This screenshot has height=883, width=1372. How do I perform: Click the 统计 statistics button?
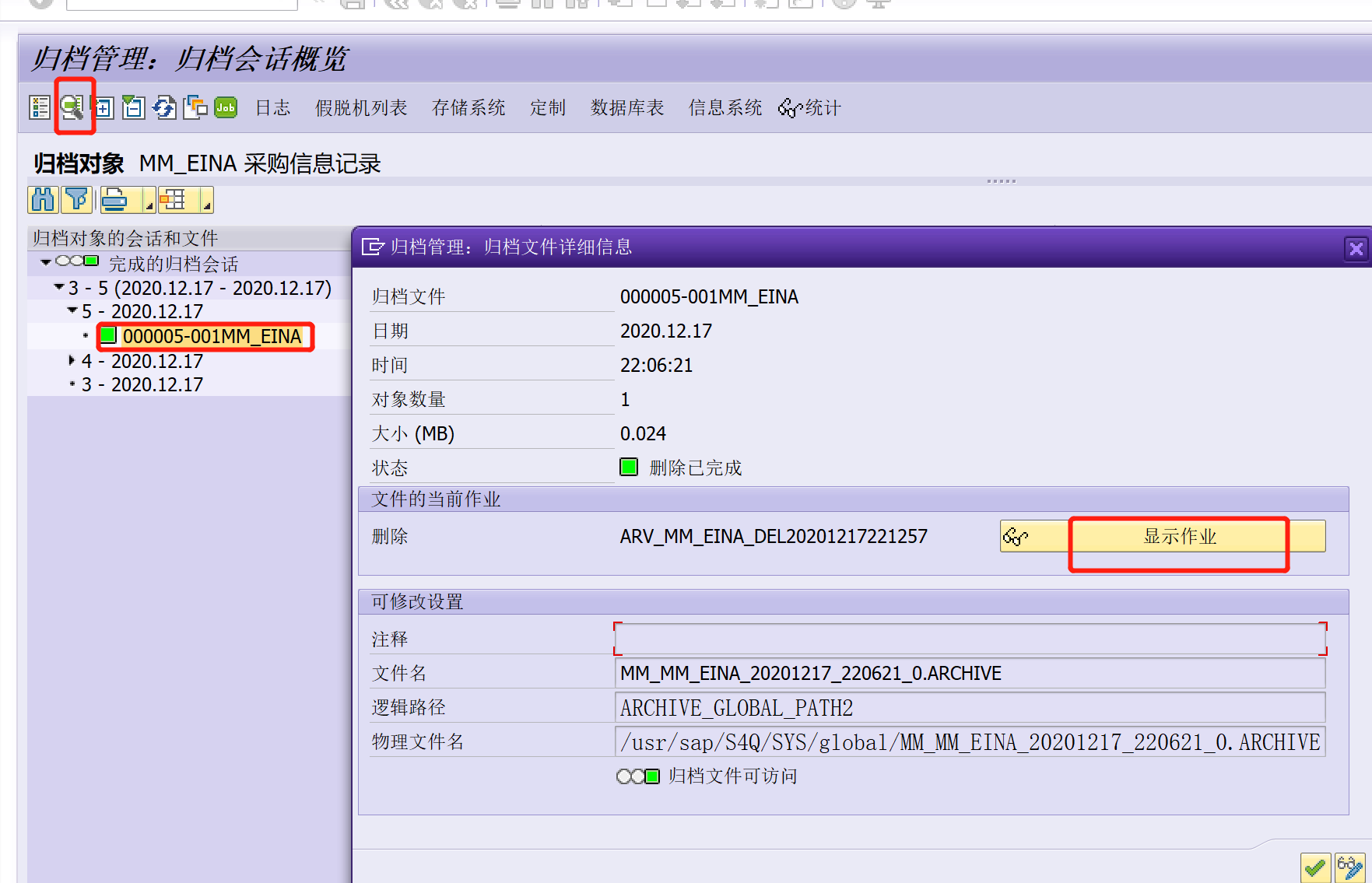[x=810, y=108]
